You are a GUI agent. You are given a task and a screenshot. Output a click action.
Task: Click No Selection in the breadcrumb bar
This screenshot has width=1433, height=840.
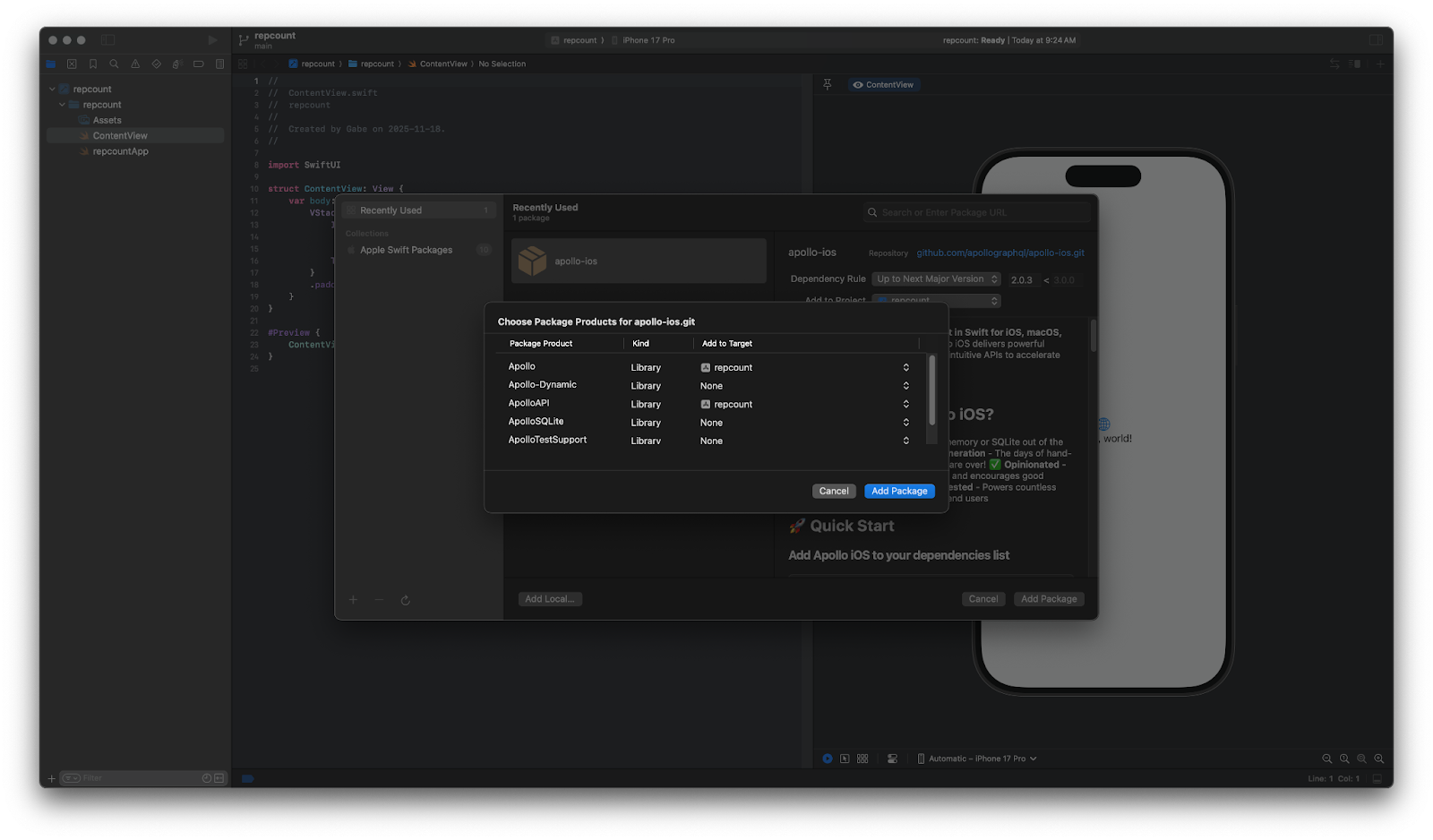coord(502,64)
